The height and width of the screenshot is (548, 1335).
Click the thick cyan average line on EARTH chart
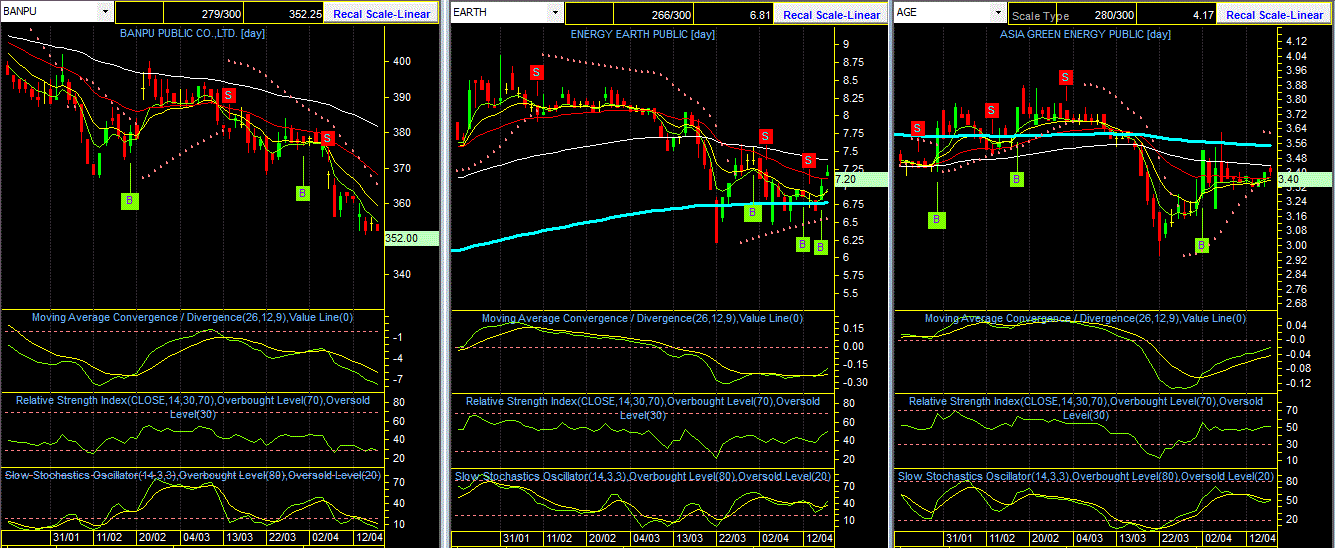pyautogui.click(x=640, y=210)
